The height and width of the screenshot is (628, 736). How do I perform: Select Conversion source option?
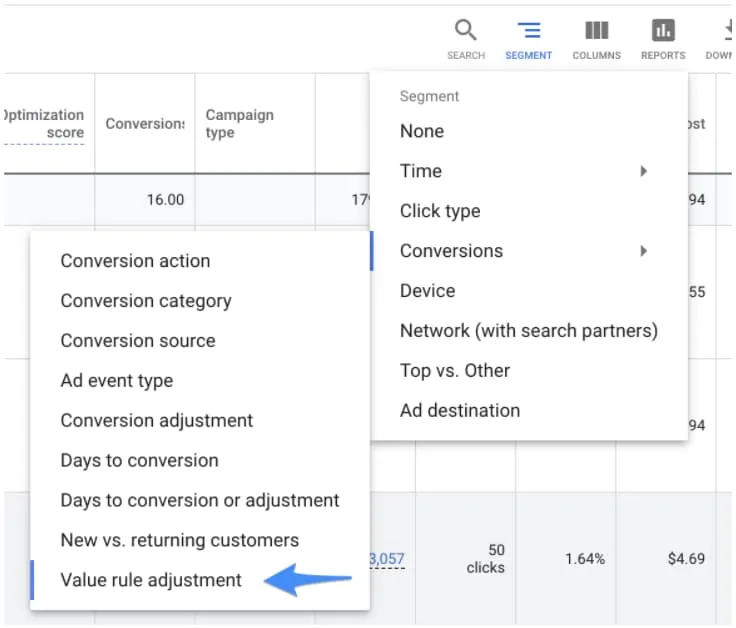click(x=138, y=341)
